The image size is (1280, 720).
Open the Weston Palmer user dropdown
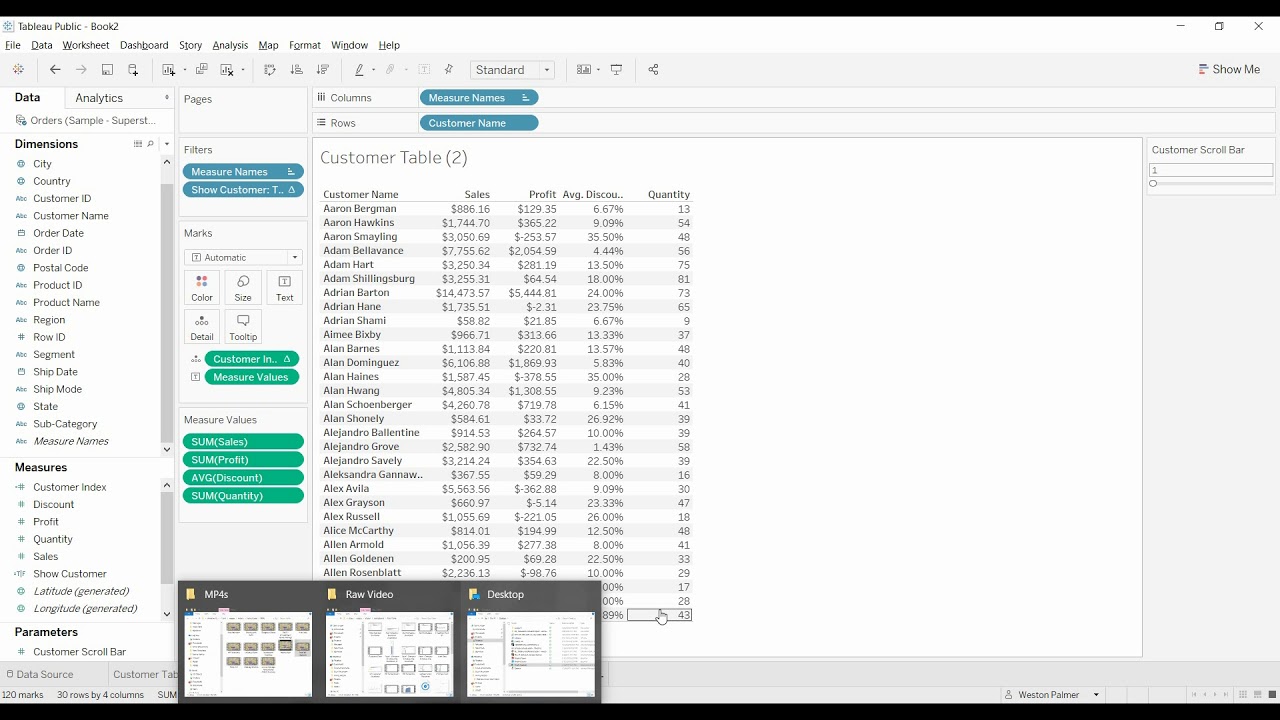pos(1053,695)
